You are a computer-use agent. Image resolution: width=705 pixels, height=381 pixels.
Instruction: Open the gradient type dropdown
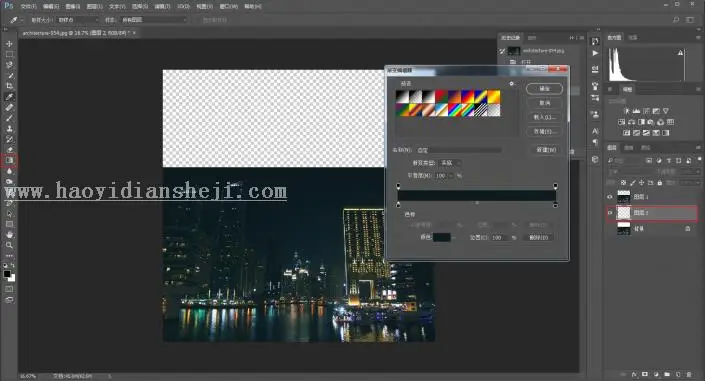(450, 163)
